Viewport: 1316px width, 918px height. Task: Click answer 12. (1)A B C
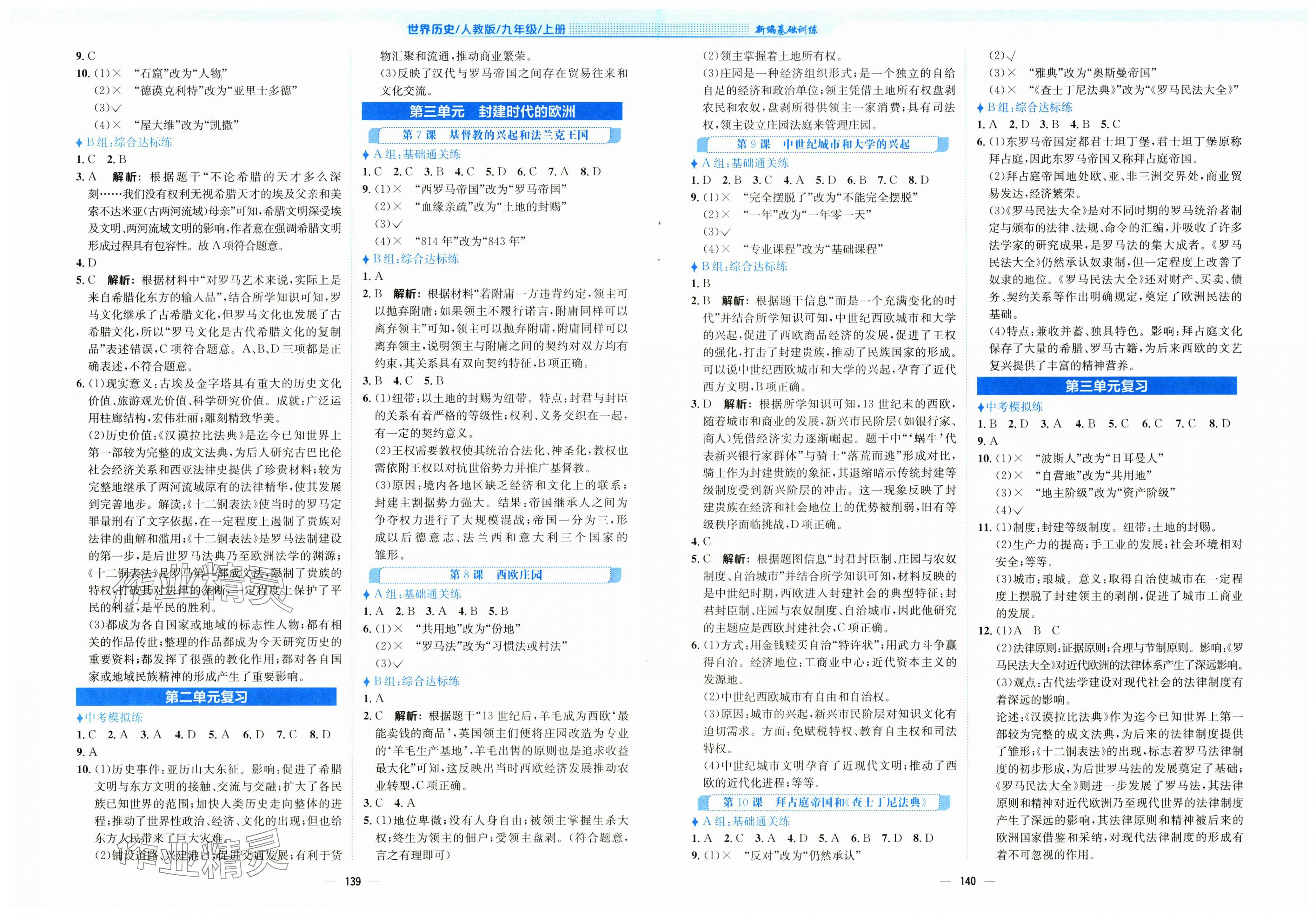(1020, 630)
